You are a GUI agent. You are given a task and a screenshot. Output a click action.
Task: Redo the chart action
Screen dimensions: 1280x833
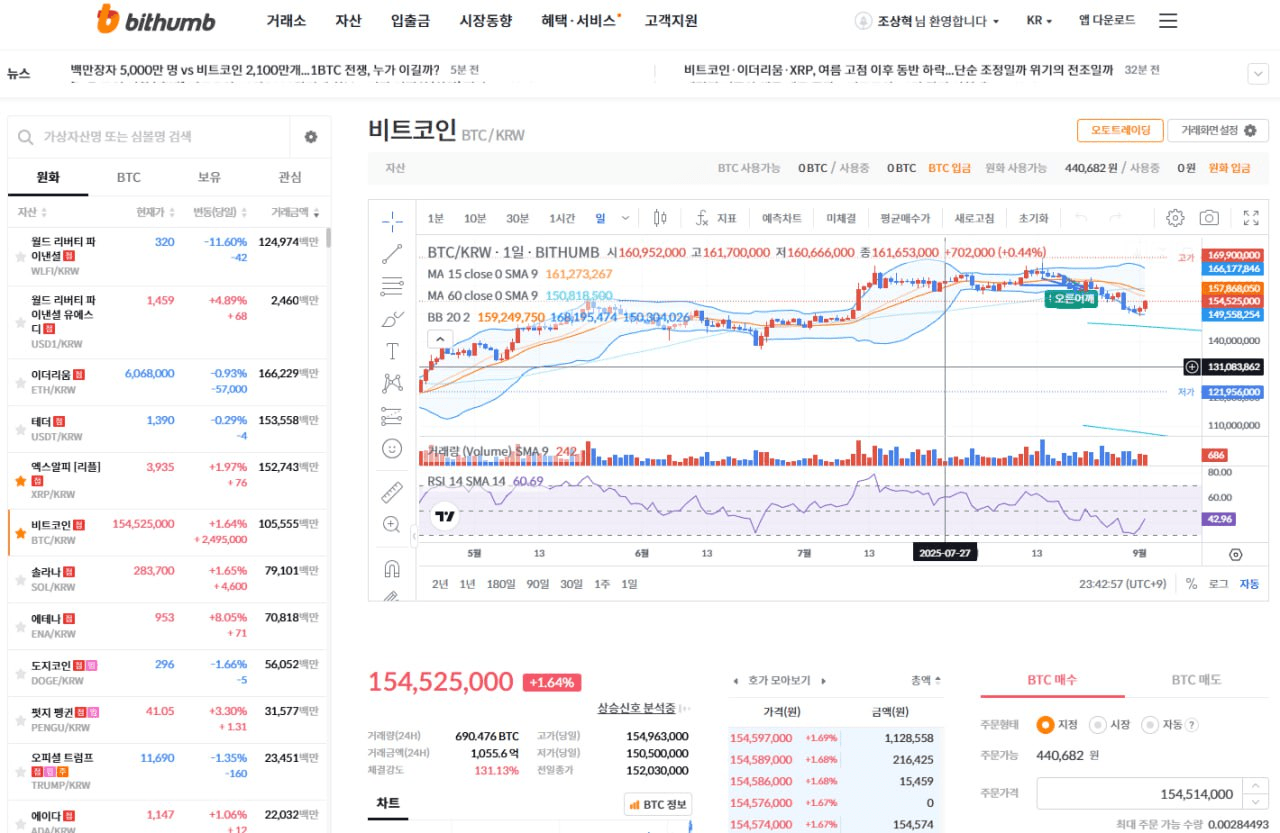tap(1115, 218)
